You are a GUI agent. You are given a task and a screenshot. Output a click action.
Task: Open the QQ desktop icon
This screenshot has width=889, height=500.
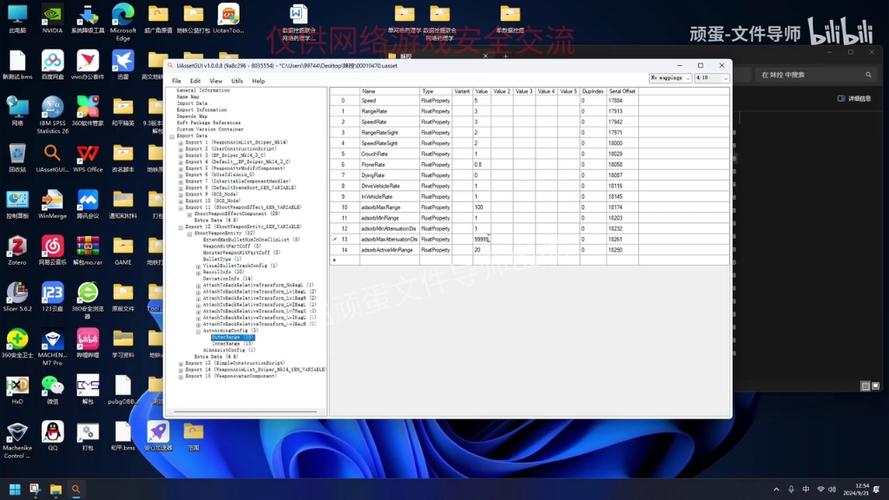pos(52,437)
